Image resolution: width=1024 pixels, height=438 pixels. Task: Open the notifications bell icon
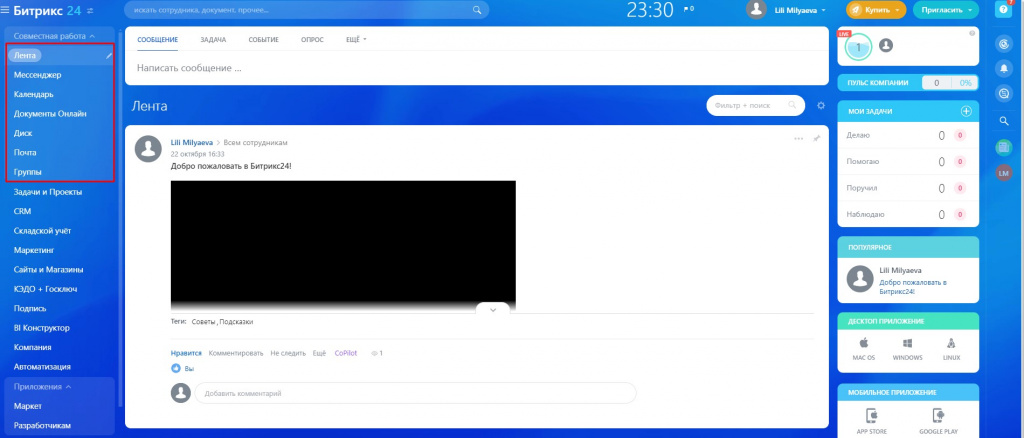1004,69
